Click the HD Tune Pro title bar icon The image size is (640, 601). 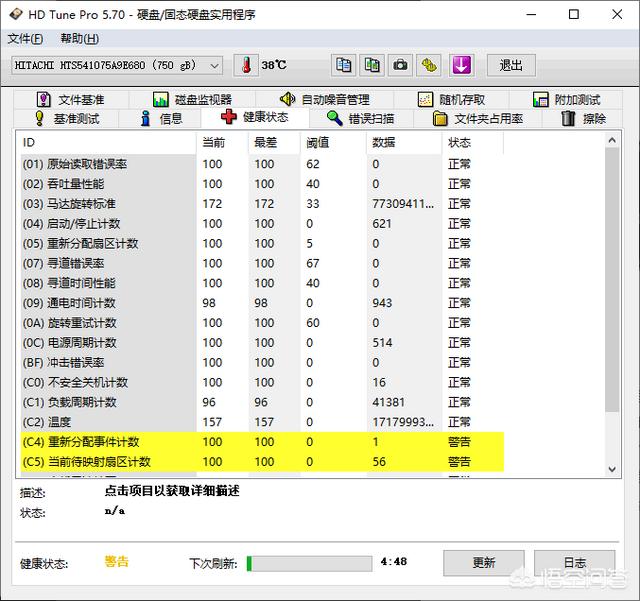point(16,14)
